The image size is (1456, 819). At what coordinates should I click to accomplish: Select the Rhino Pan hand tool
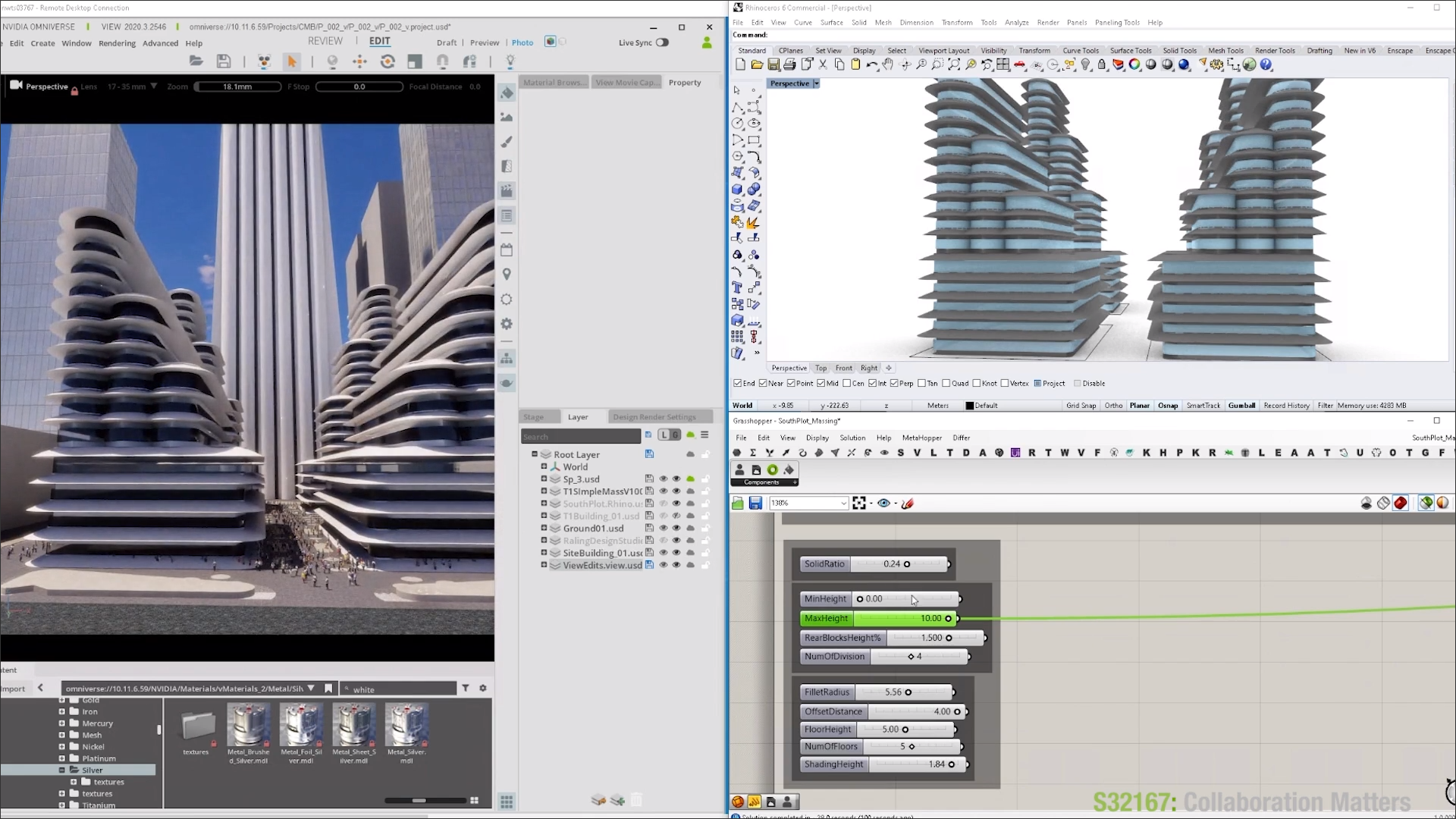(888, 65)
